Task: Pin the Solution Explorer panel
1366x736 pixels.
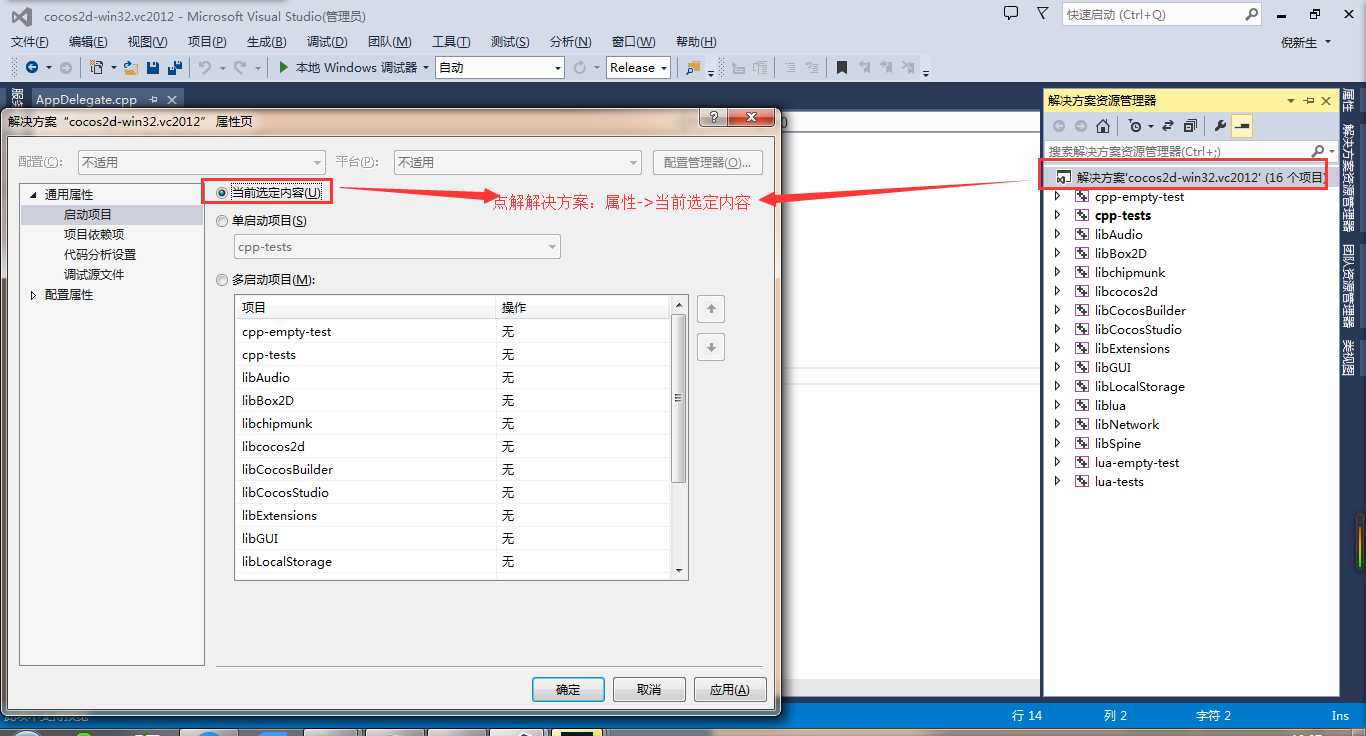Action: pos(1309,100)
